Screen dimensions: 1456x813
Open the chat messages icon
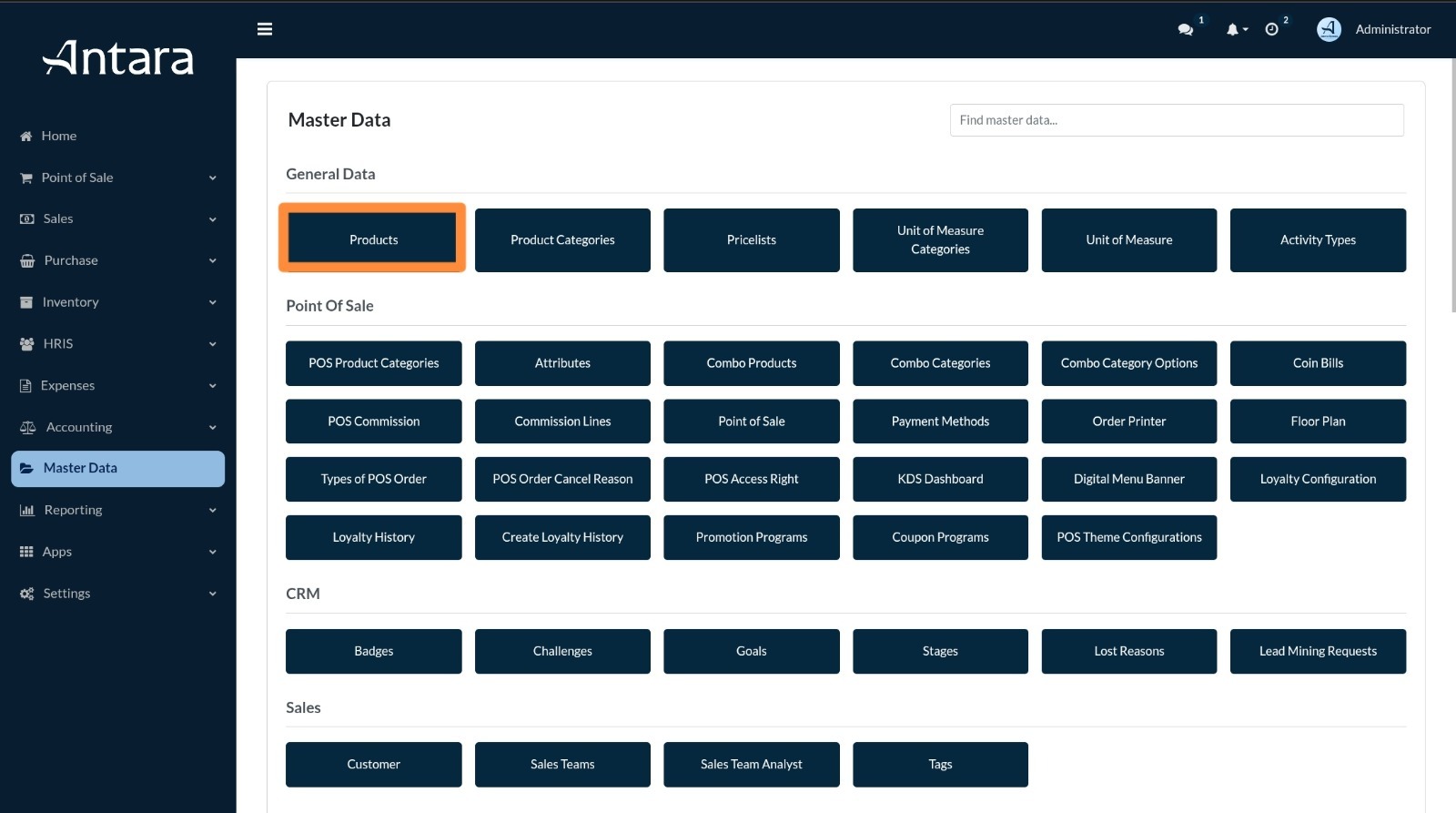coord(1185,30)
